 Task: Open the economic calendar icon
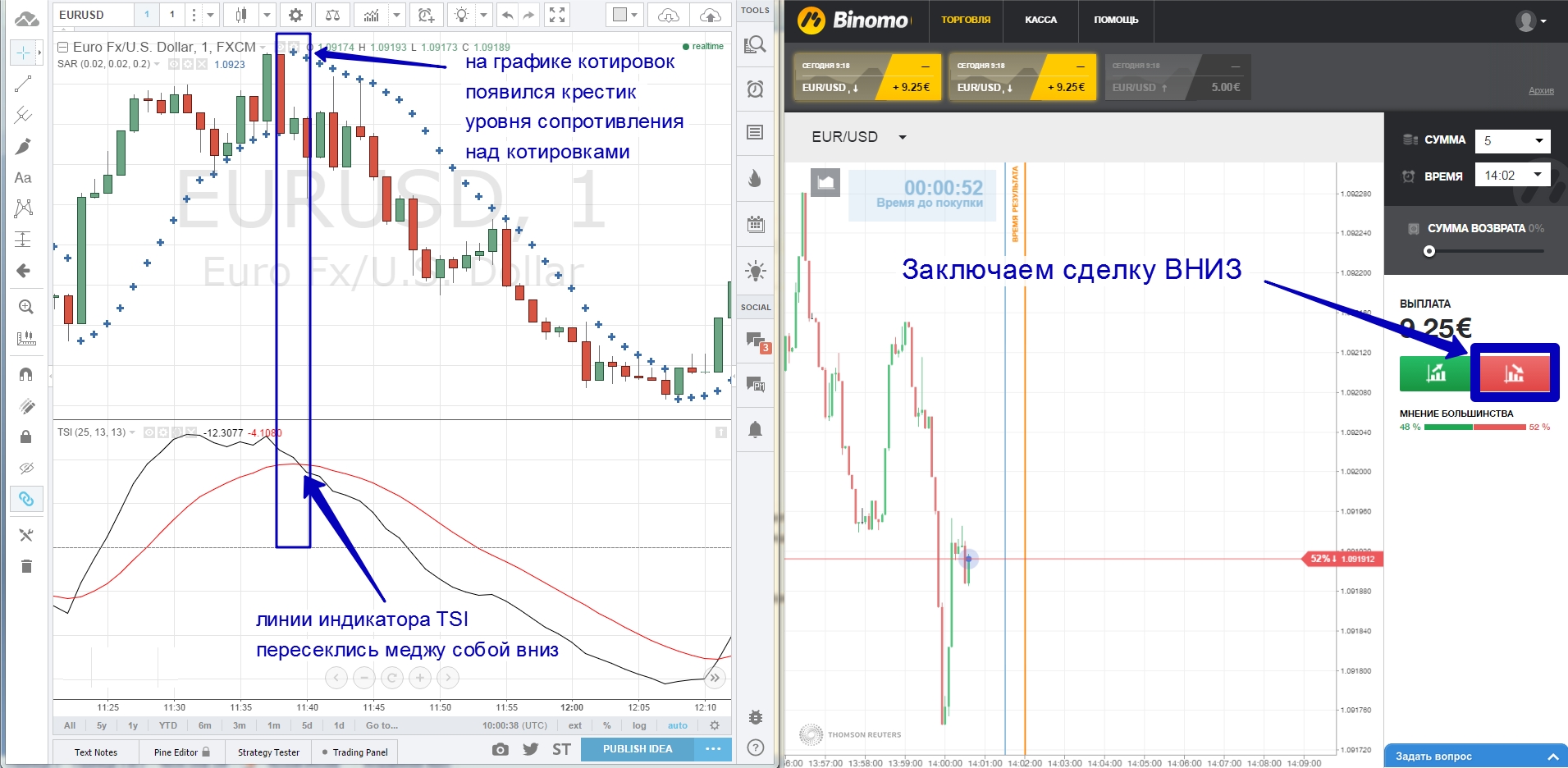click(x=755, y=224)
